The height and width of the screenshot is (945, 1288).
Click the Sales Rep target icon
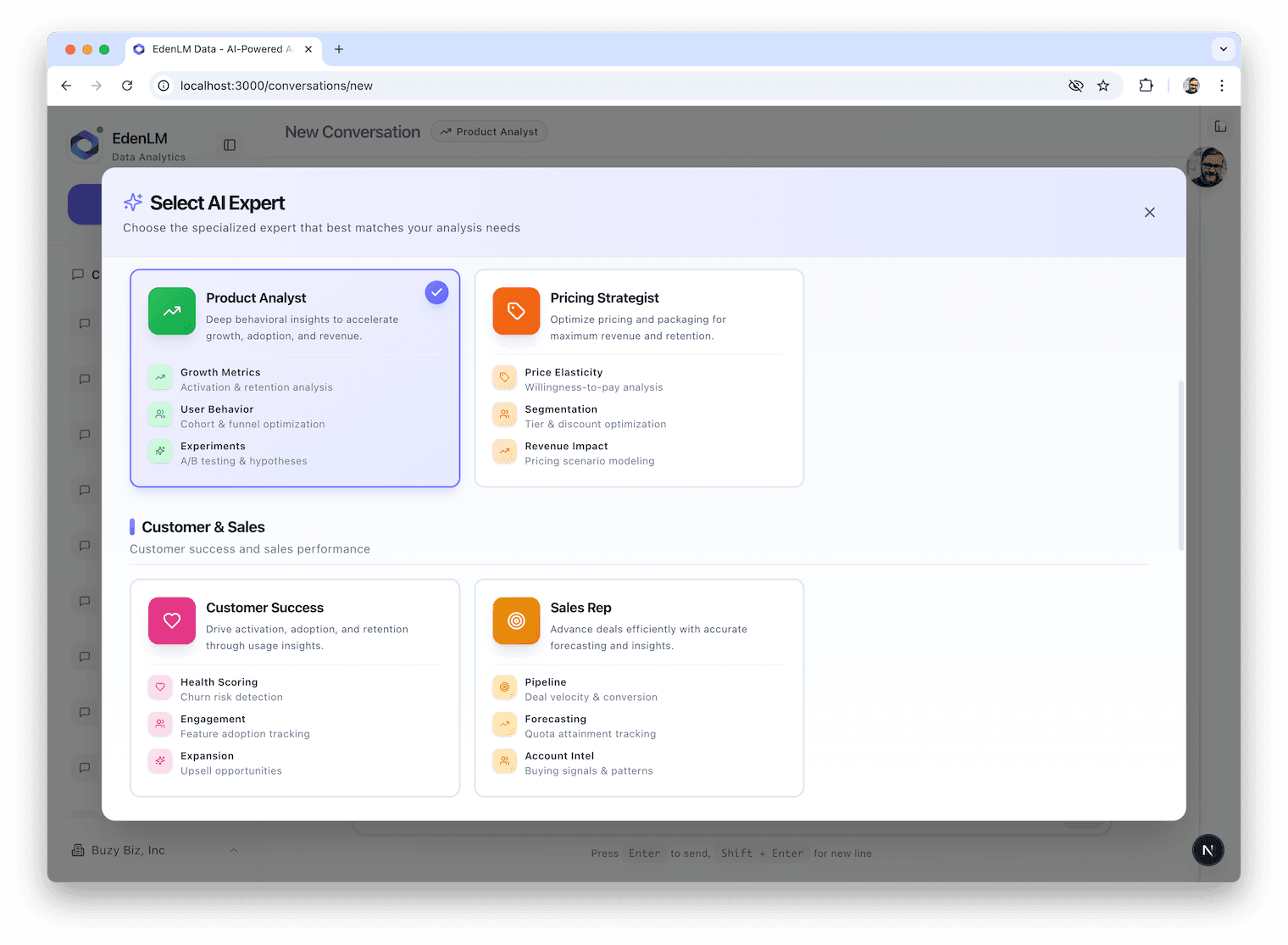pos(516,620)
